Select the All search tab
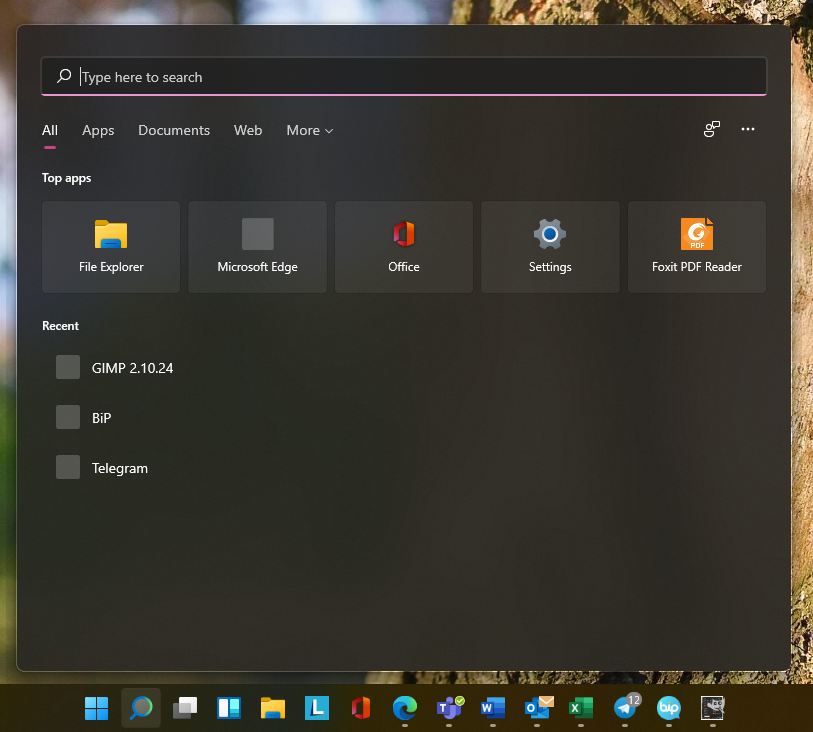Screen dimensions: 813x732 50,130
